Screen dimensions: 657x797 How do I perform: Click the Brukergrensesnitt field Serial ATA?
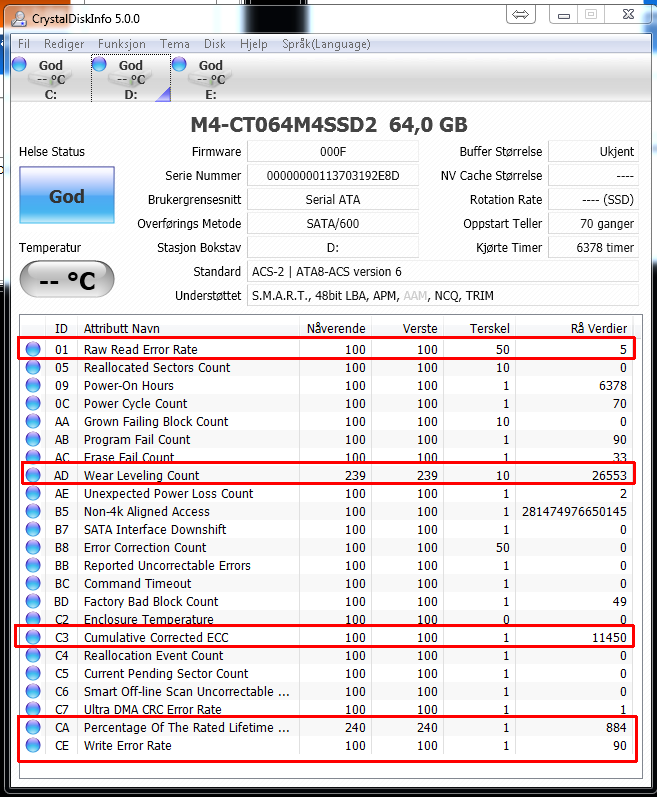tap(333, 199)
